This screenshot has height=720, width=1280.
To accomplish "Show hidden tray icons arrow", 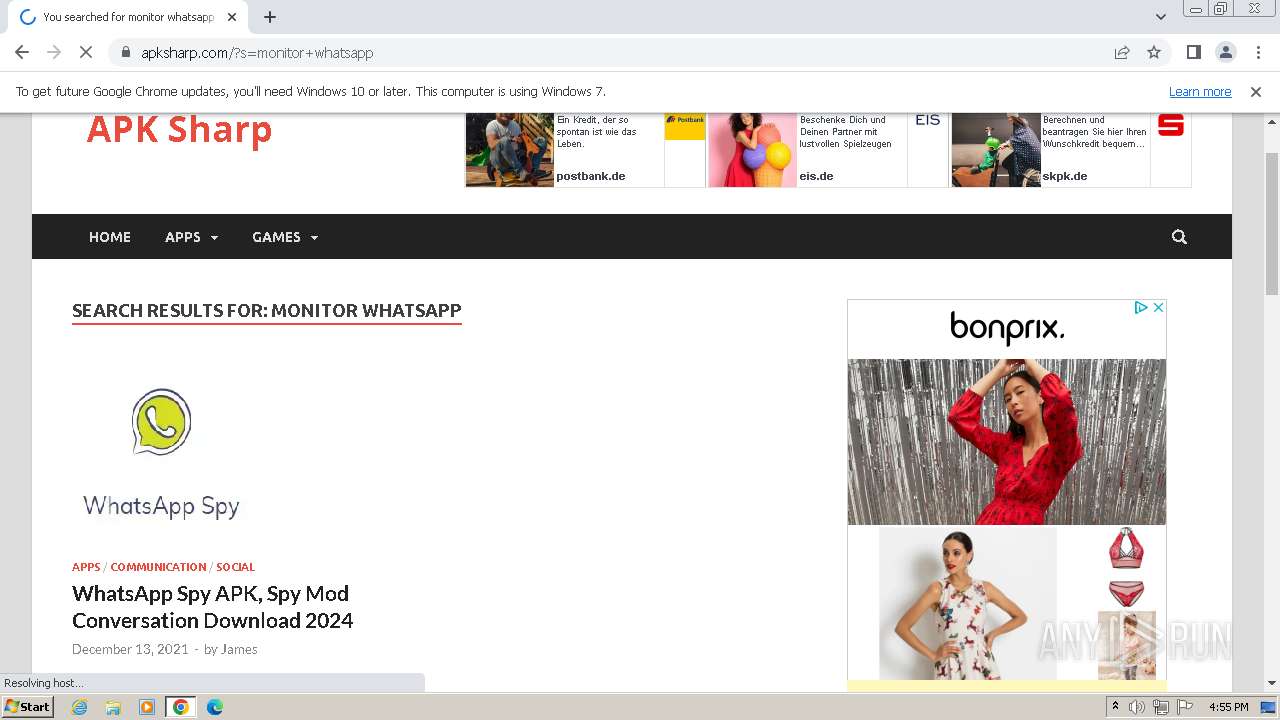I will coord(1115,707).
